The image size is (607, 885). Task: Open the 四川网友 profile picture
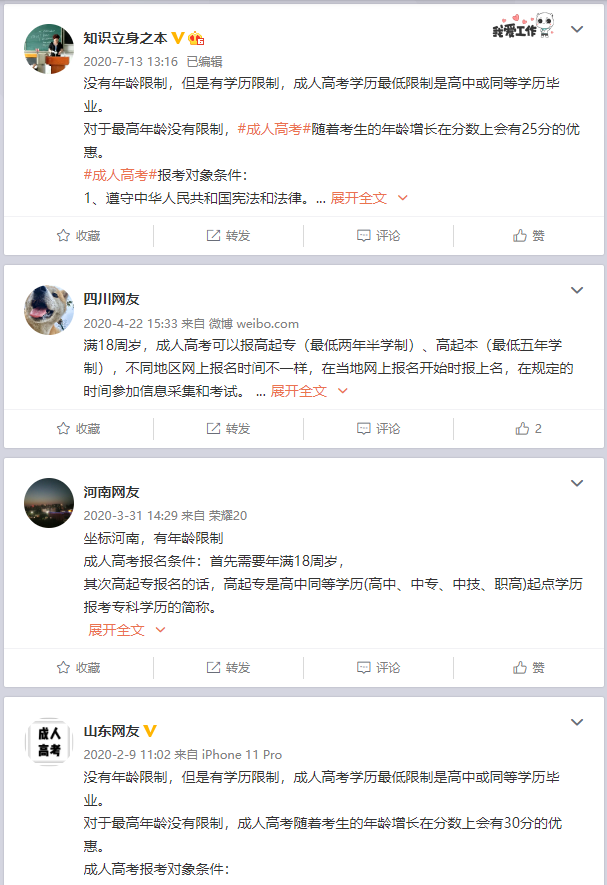(x=49, y=309)
